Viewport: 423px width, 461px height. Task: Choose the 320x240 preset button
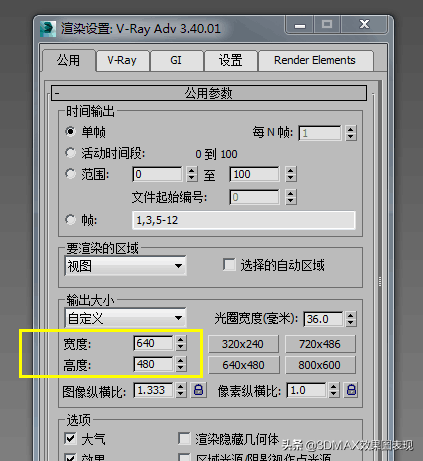(243, 344)
